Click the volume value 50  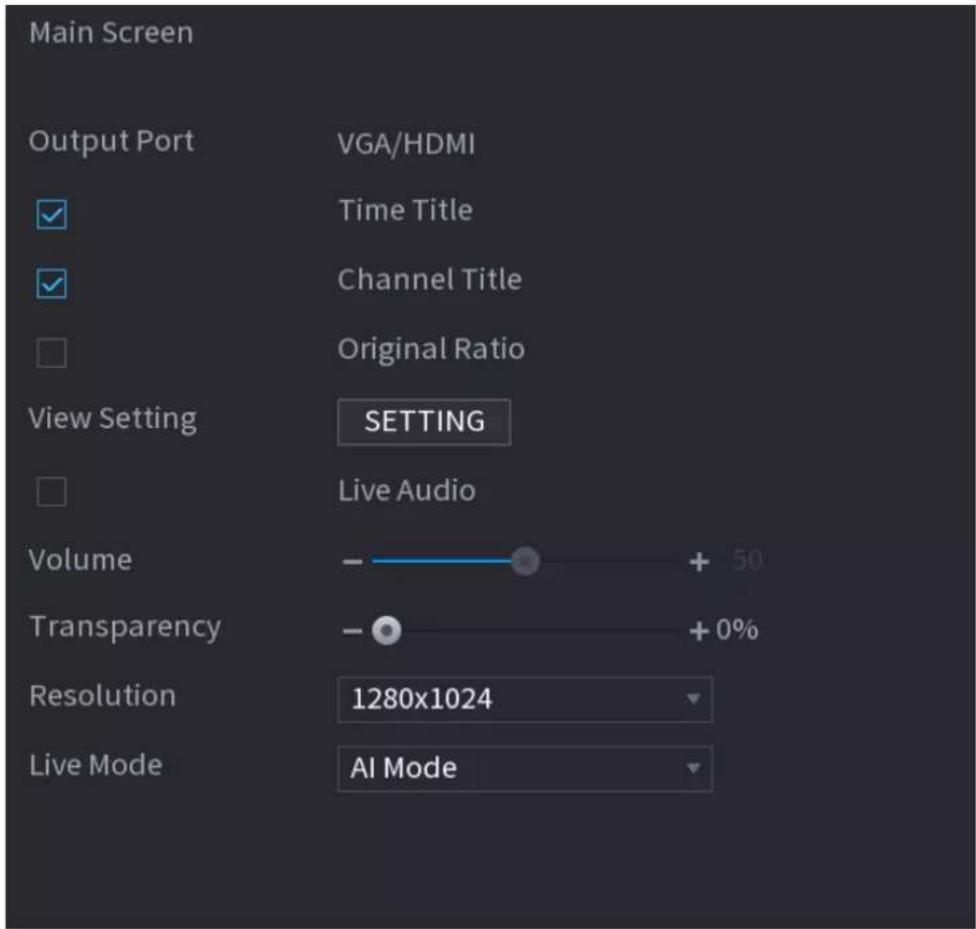pos(747,560)
